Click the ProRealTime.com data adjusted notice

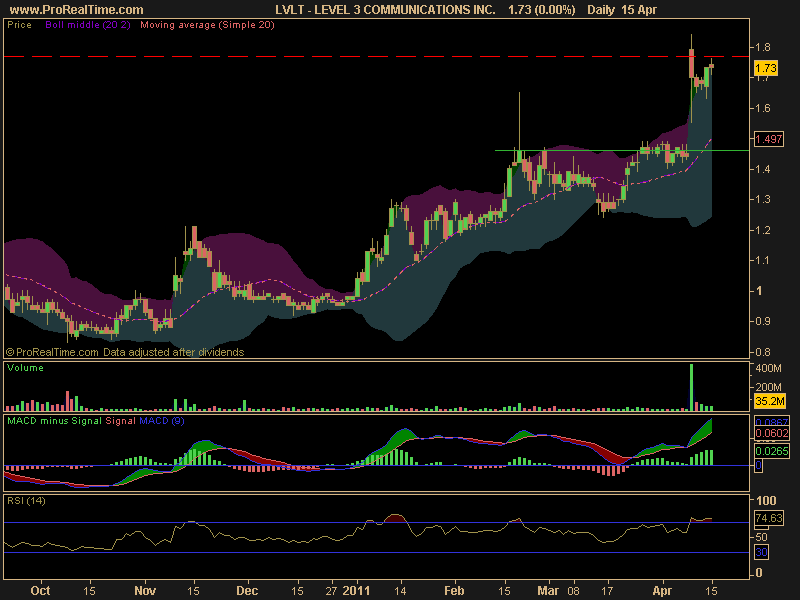click(x=125, y=352)
